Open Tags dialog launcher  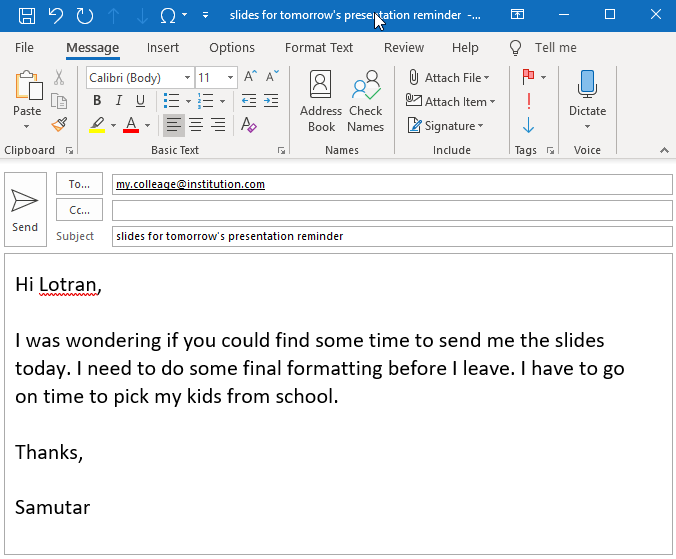click(x=551, y=150)
